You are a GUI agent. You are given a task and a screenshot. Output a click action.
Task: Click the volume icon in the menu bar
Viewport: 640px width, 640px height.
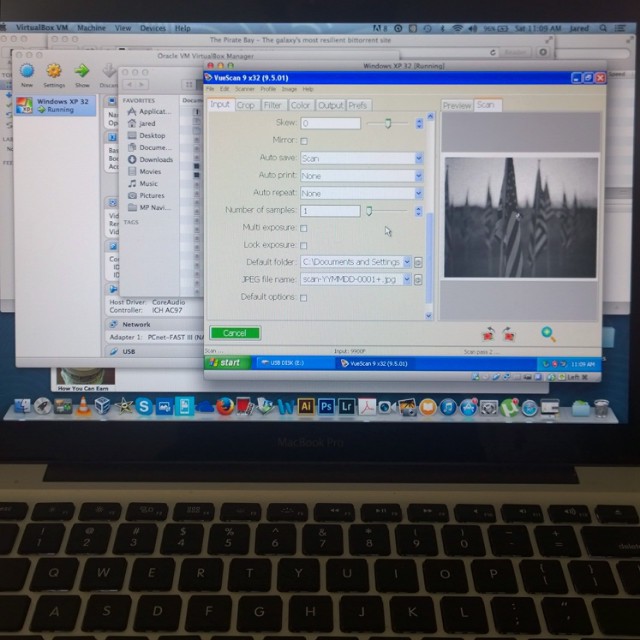[473, 28]
